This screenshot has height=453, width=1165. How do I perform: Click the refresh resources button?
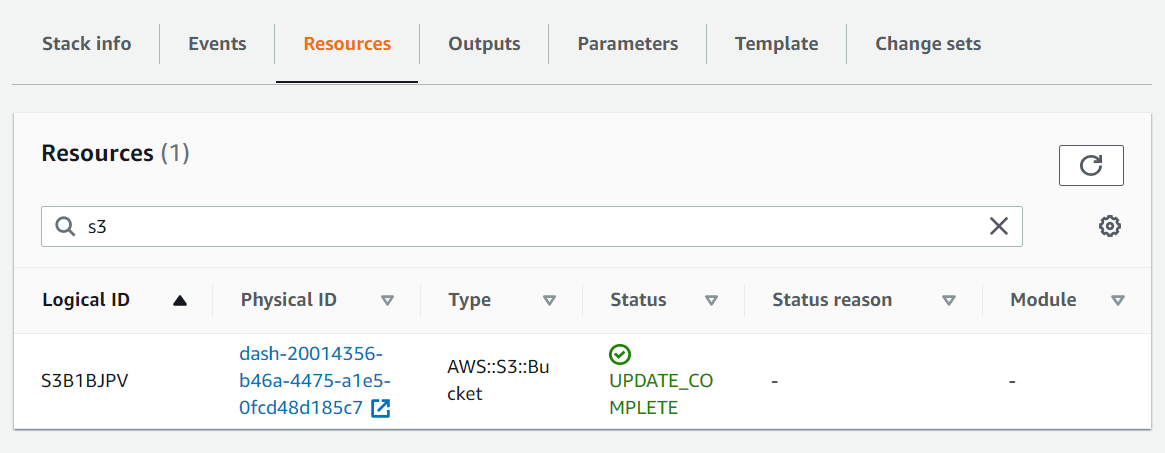point(1091,166)
